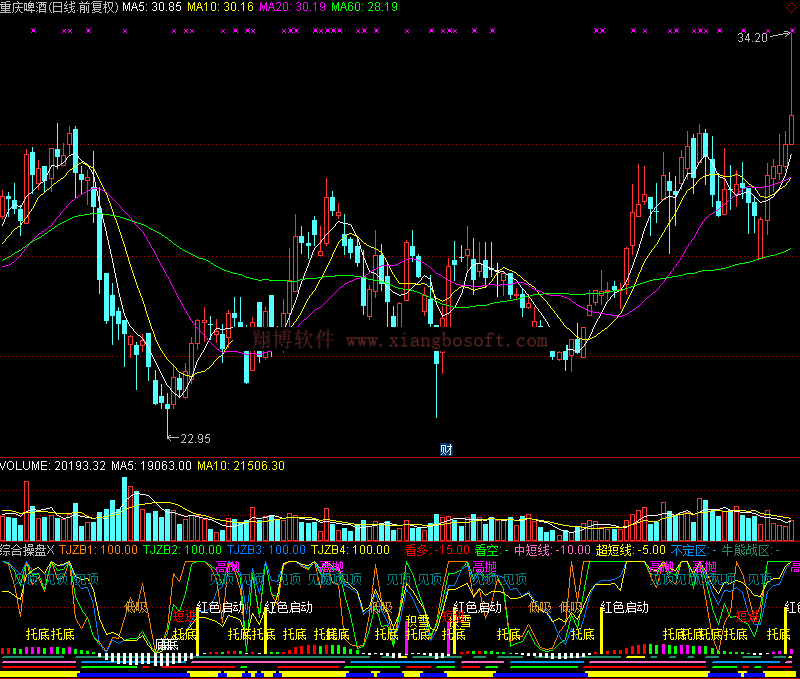Image resolution: width=800 pixels, height=679 pixels.
Task: Click the 中短线:-10.00 value
Action: coord(552,550)
